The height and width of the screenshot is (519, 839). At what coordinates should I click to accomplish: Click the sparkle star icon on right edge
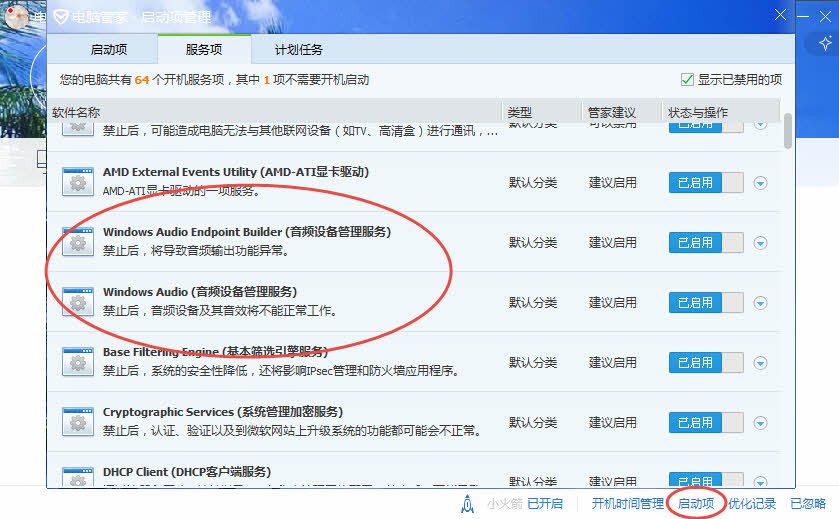(825, 43)
